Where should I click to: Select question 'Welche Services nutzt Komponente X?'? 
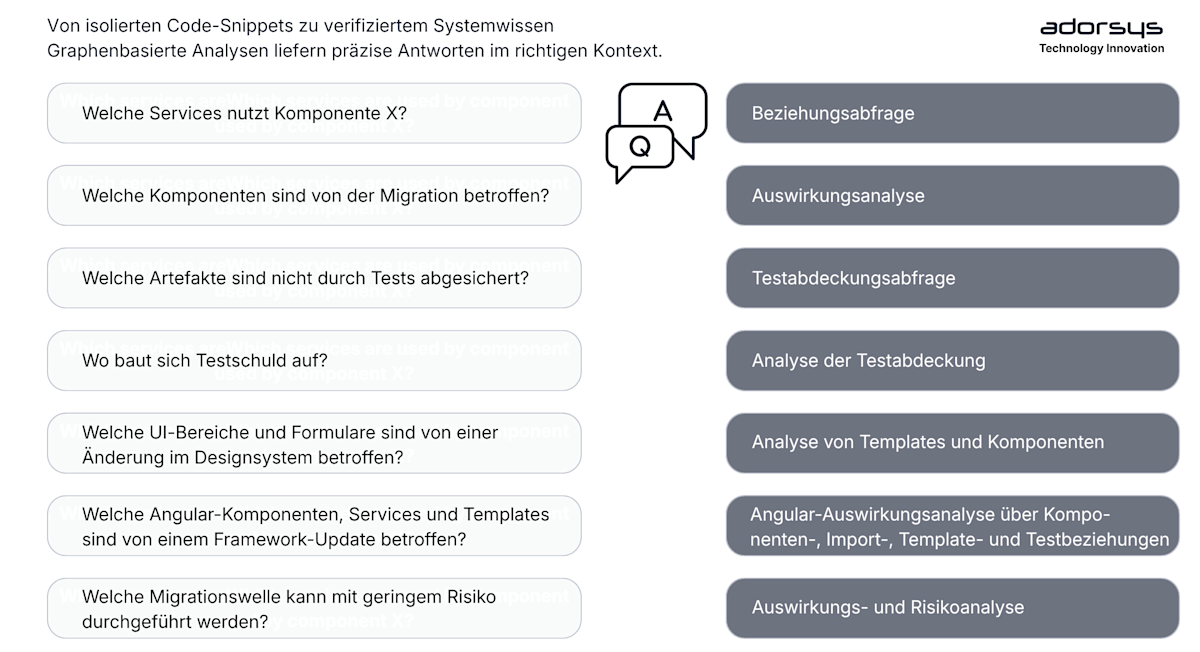[314, 113]
